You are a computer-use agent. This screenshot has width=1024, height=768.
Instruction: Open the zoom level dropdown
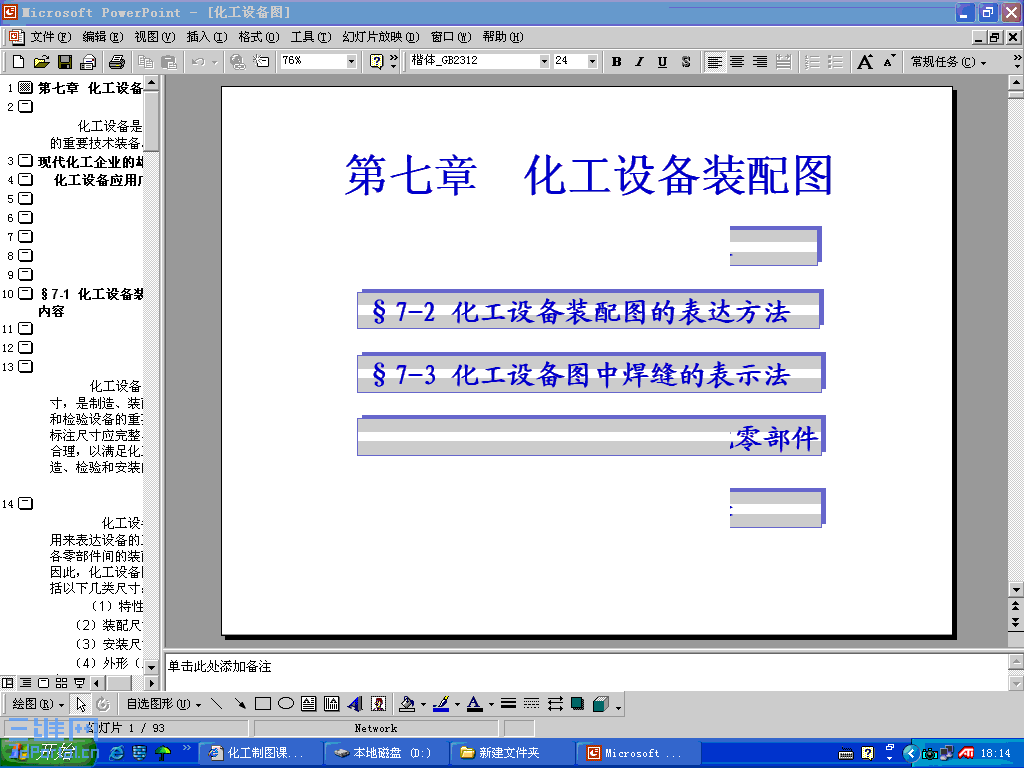click(352, 61)
